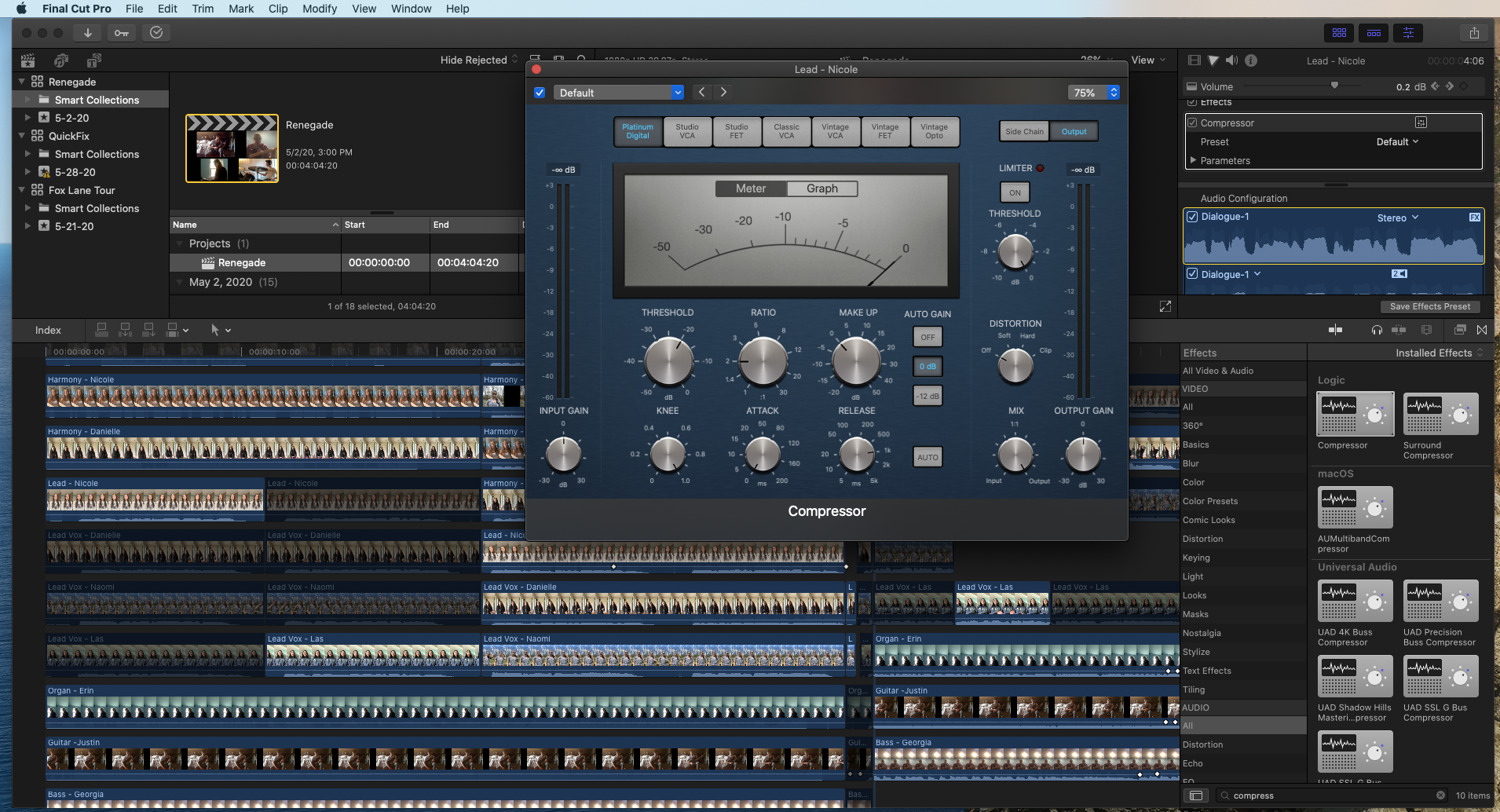Open the Color inspector triangle icon
This screenshot has width=1500, height=812.
pyautogui.click(x=1213, y=60)
